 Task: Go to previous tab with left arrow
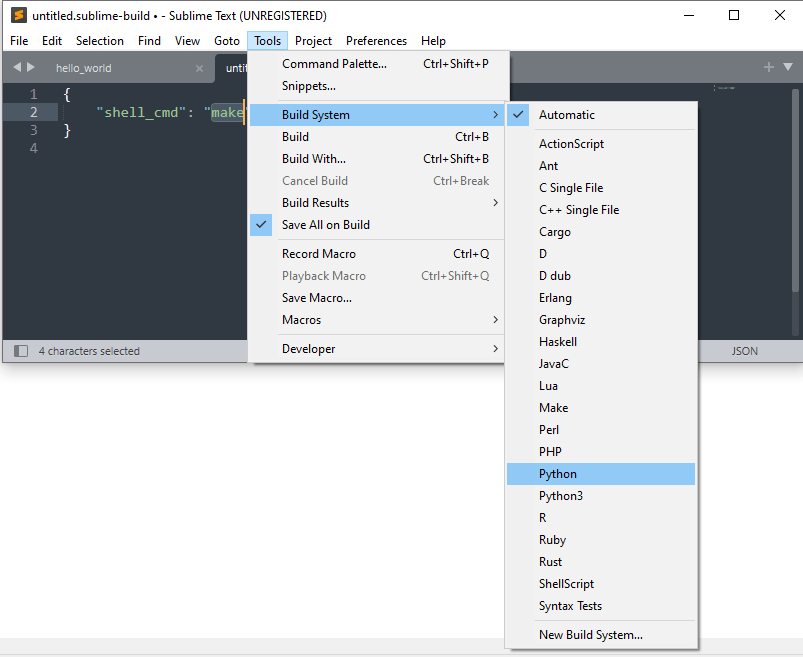[17, 67]
